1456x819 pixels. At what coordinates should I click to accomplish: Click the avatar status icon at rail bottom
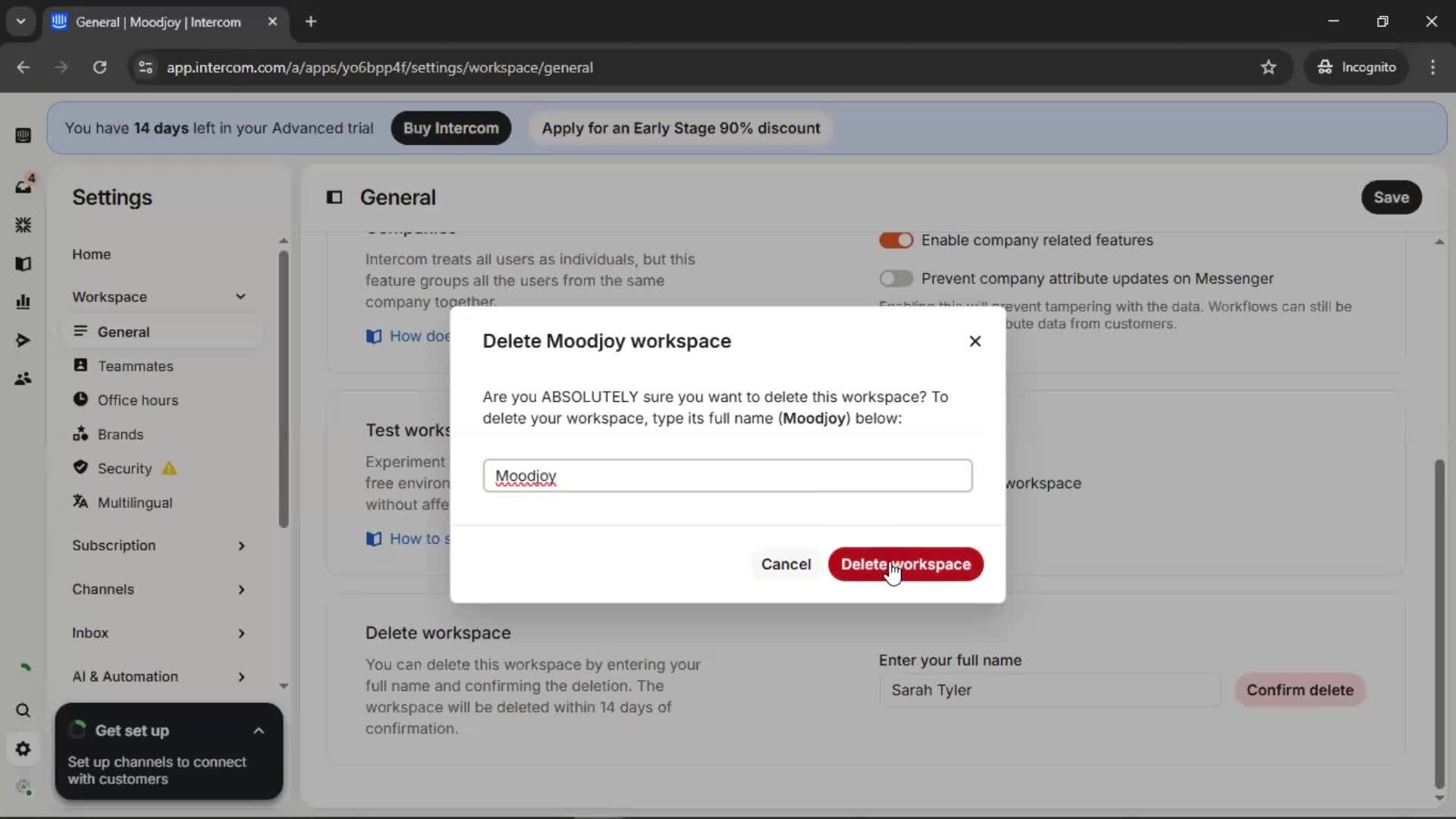point(24,787)
